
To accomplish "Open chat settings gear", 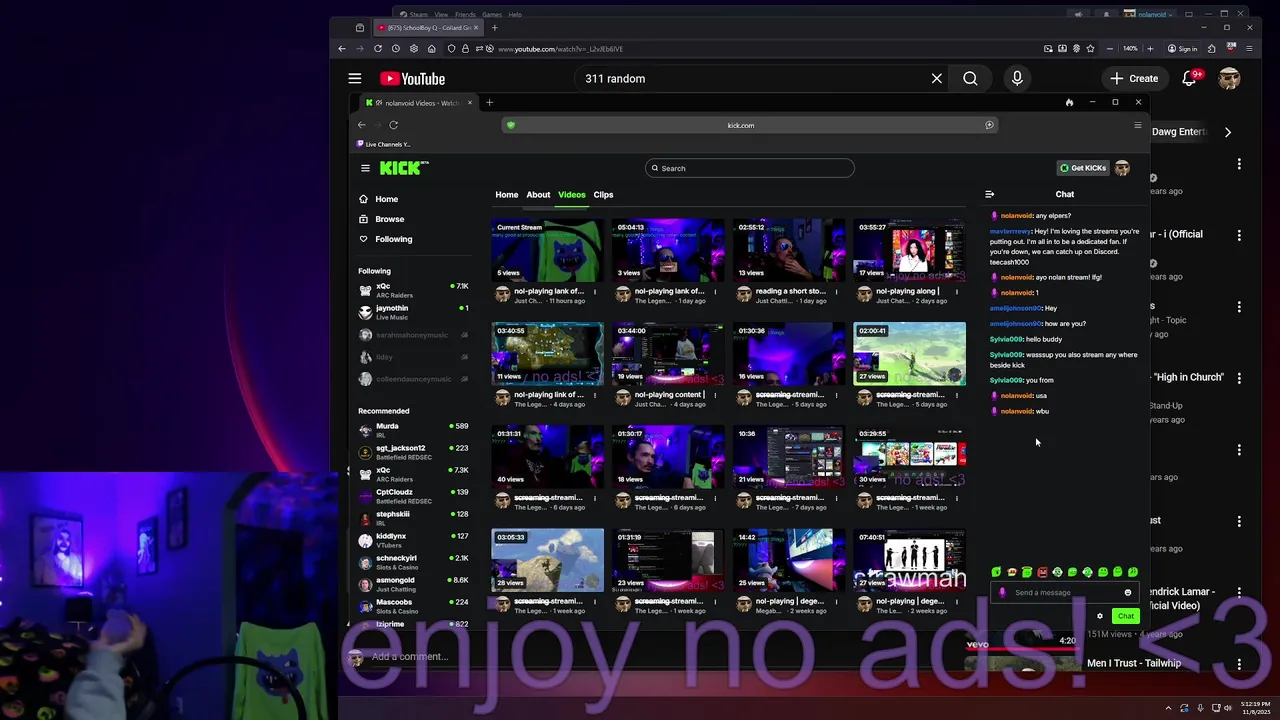I will 1100,616.
